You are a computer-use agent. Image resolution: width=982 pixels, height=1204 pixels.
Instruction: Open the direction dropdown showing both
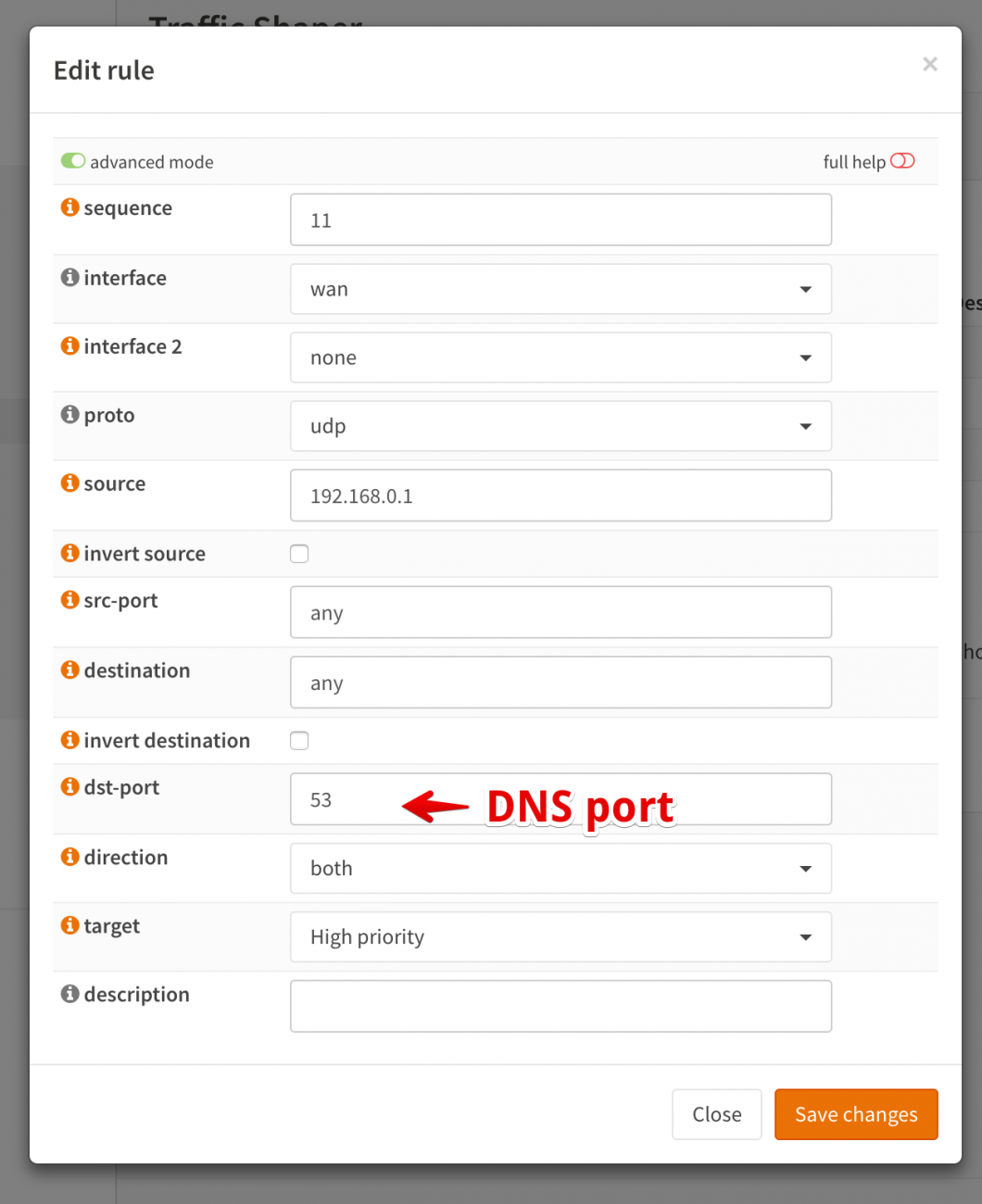tap(560, 869)
